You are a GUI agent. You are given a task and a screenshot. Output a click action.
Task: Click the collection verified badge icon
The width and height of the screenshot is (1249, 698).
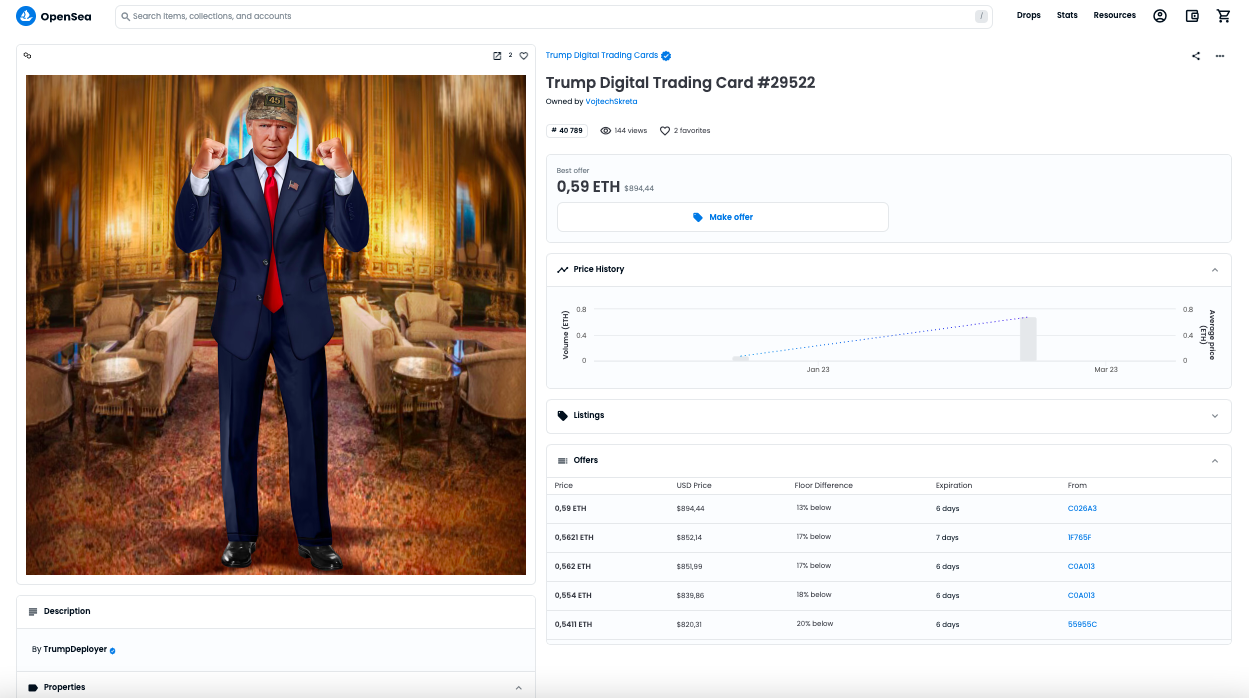(x=666, y=56)
